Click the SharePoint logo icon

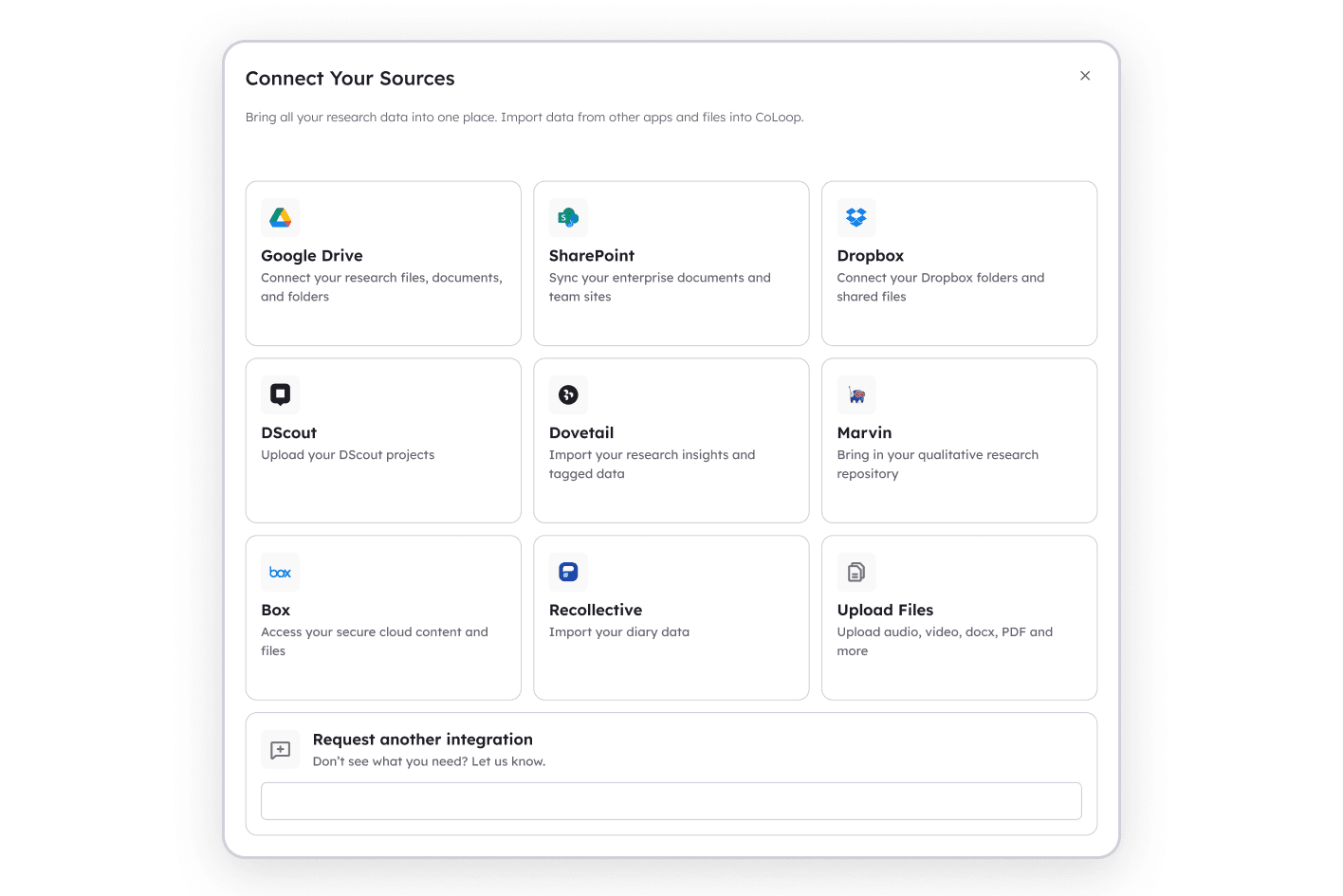pyautogui.click(x=568, y=217)
